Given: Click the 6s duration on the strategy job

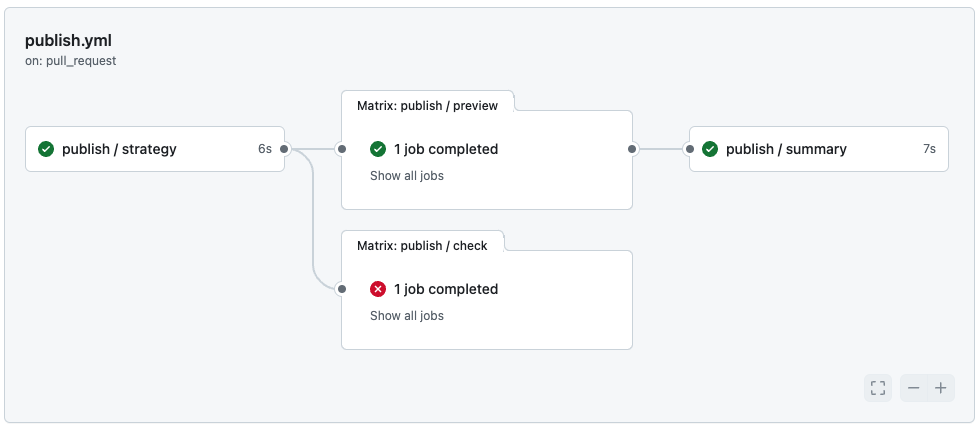Looking at the screenshot, I should coord(264,149).
